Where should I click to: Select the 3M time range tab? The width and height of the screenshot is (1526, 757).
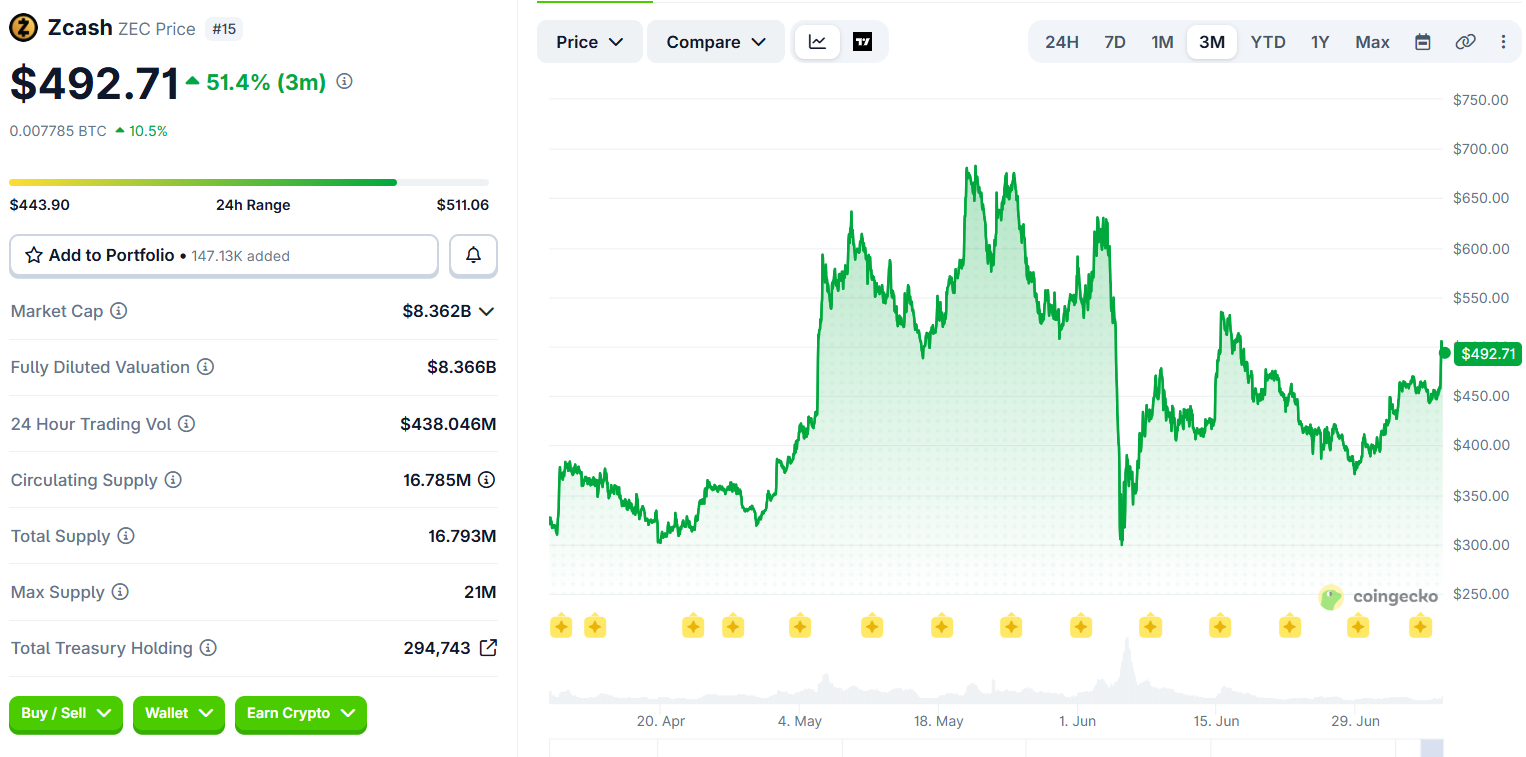coord(1212,42)
